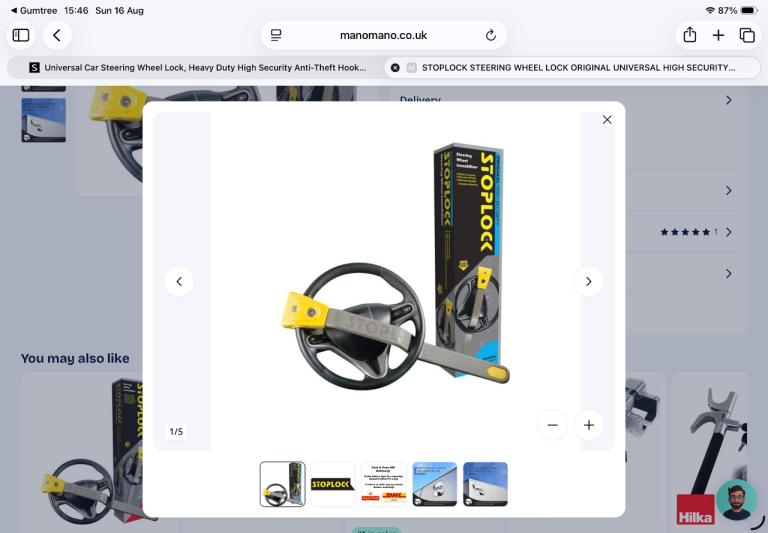Zoom out with the minus button
This screenshot has width=768, height=533.
point(552,425)
